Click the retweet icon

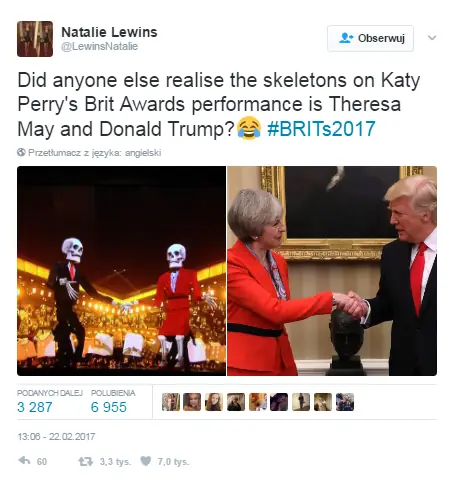(x=86, y=461)
